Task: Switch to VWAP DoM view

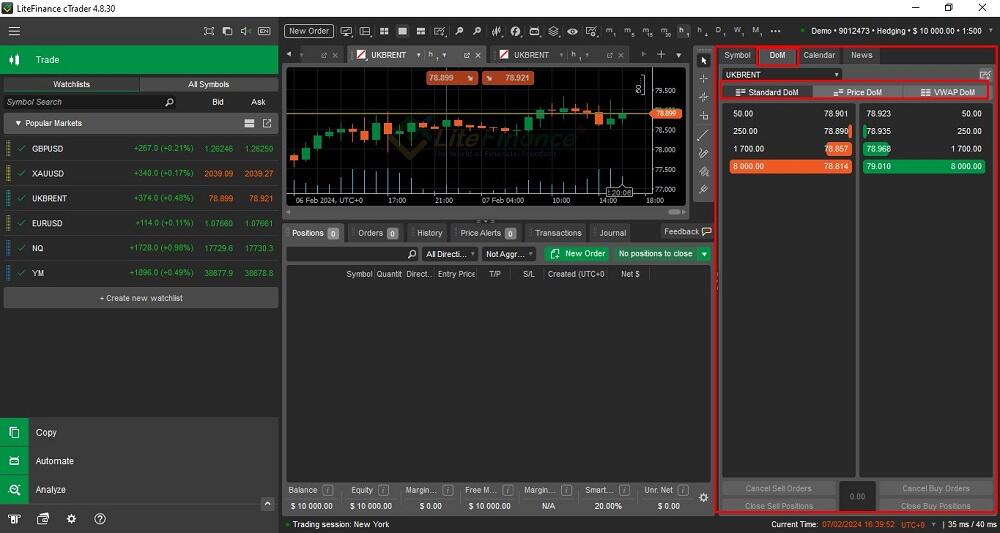Action: click(x=947, y=92)
